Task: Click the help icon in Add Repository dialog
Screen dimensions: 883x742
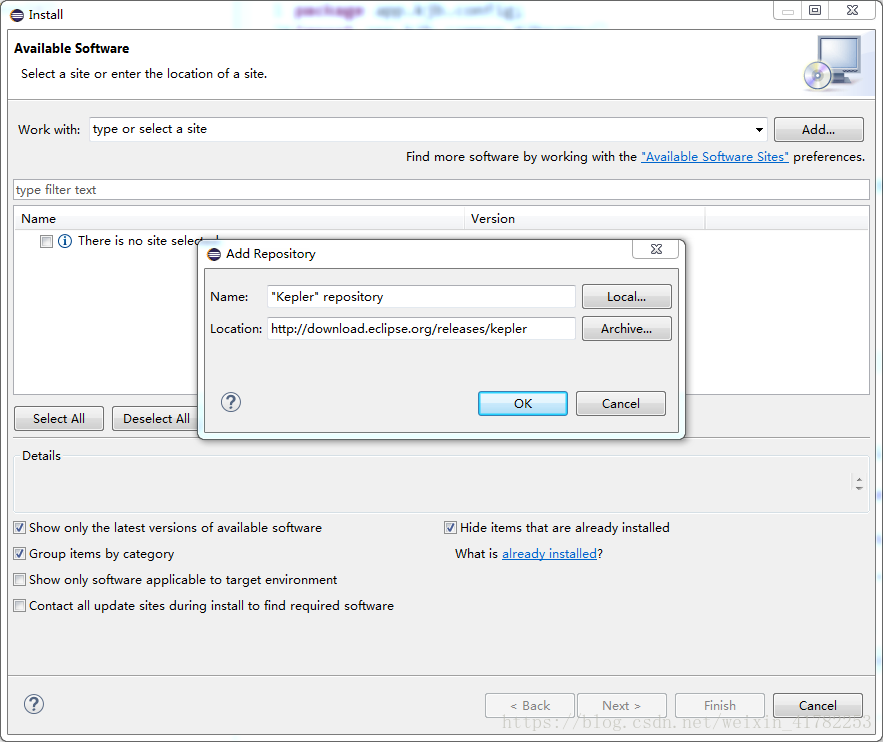Action: pyautogui.click(x=231, y=402)
